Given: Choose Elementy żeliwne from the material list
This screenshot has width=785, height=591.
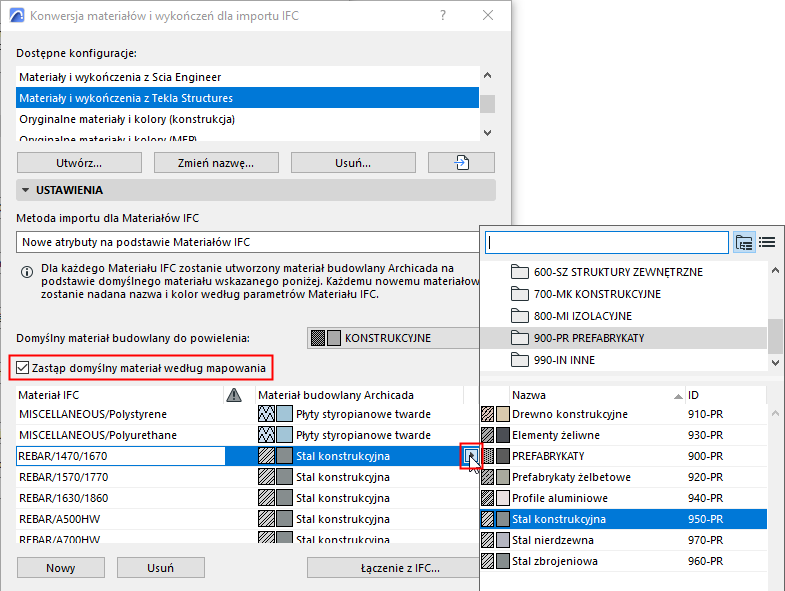Looking at the screenshot, I should [624, 435].
